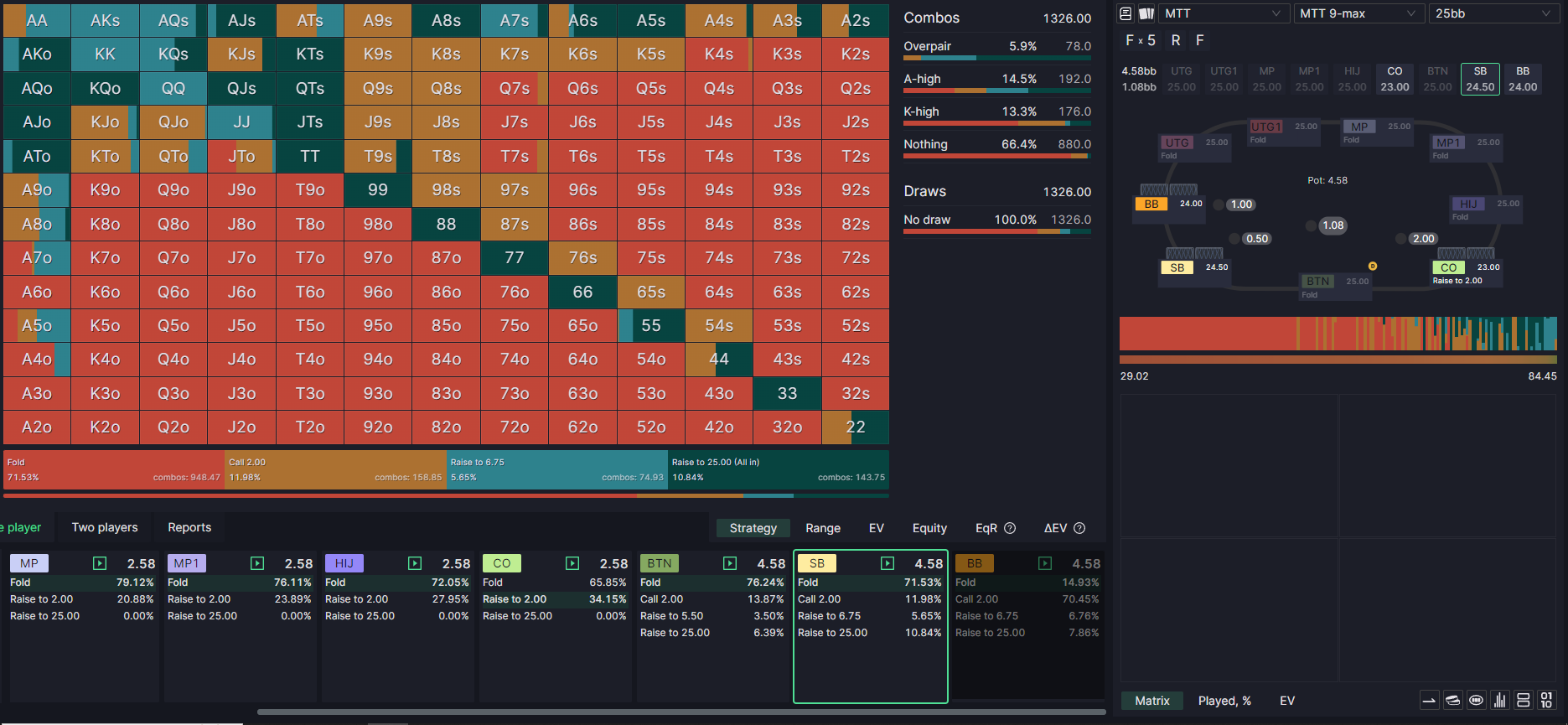Expand the MTT 9-max format dropdown
Viewport: 1568px width, 725px height.
coord(1358,13)
